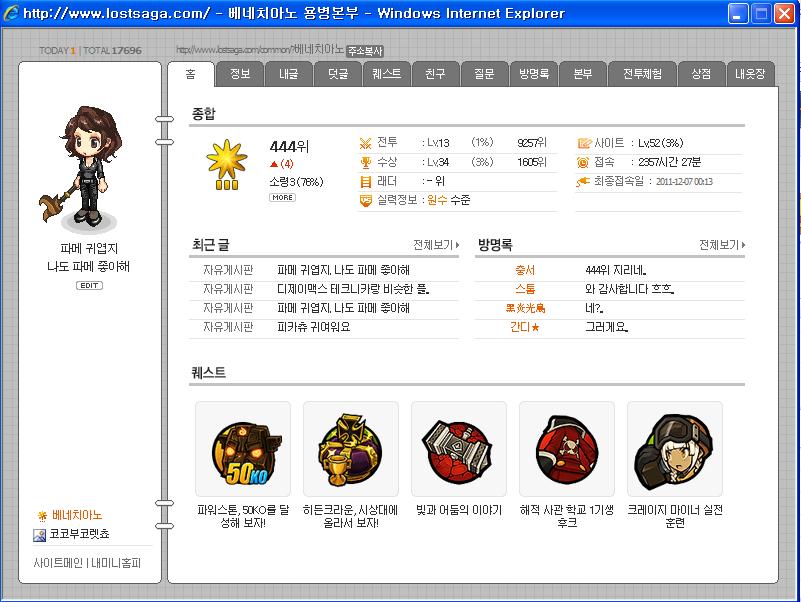The height and width of the screenshot is (602, 801).
Task: Open guestbook author 스톰 link
Action: click(x=525, y=289)
